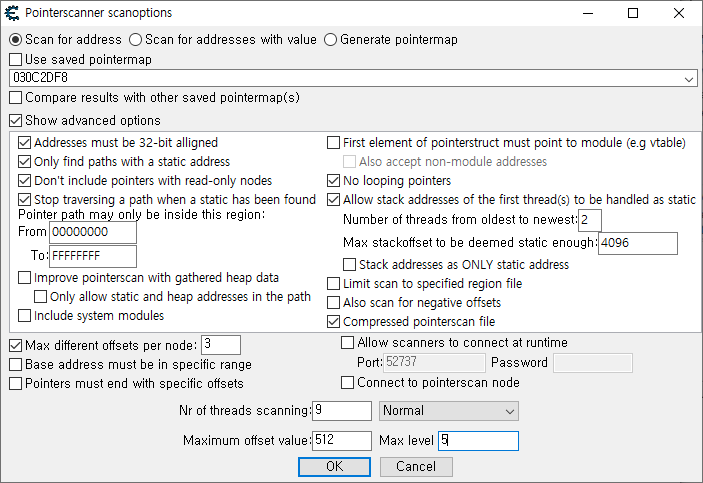
Task: Enable Limit scan to specified region file
Action: (x=333, y=284)
